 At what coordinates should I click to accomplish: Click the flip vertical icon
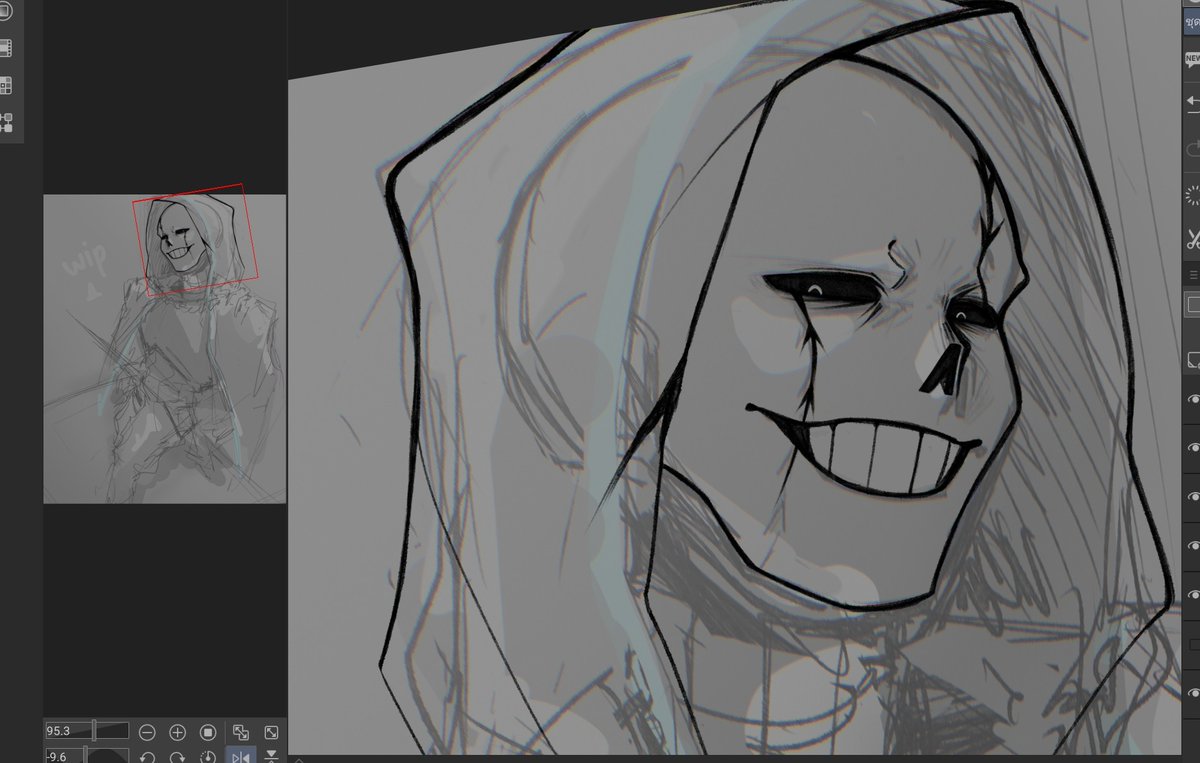[270, 757]
